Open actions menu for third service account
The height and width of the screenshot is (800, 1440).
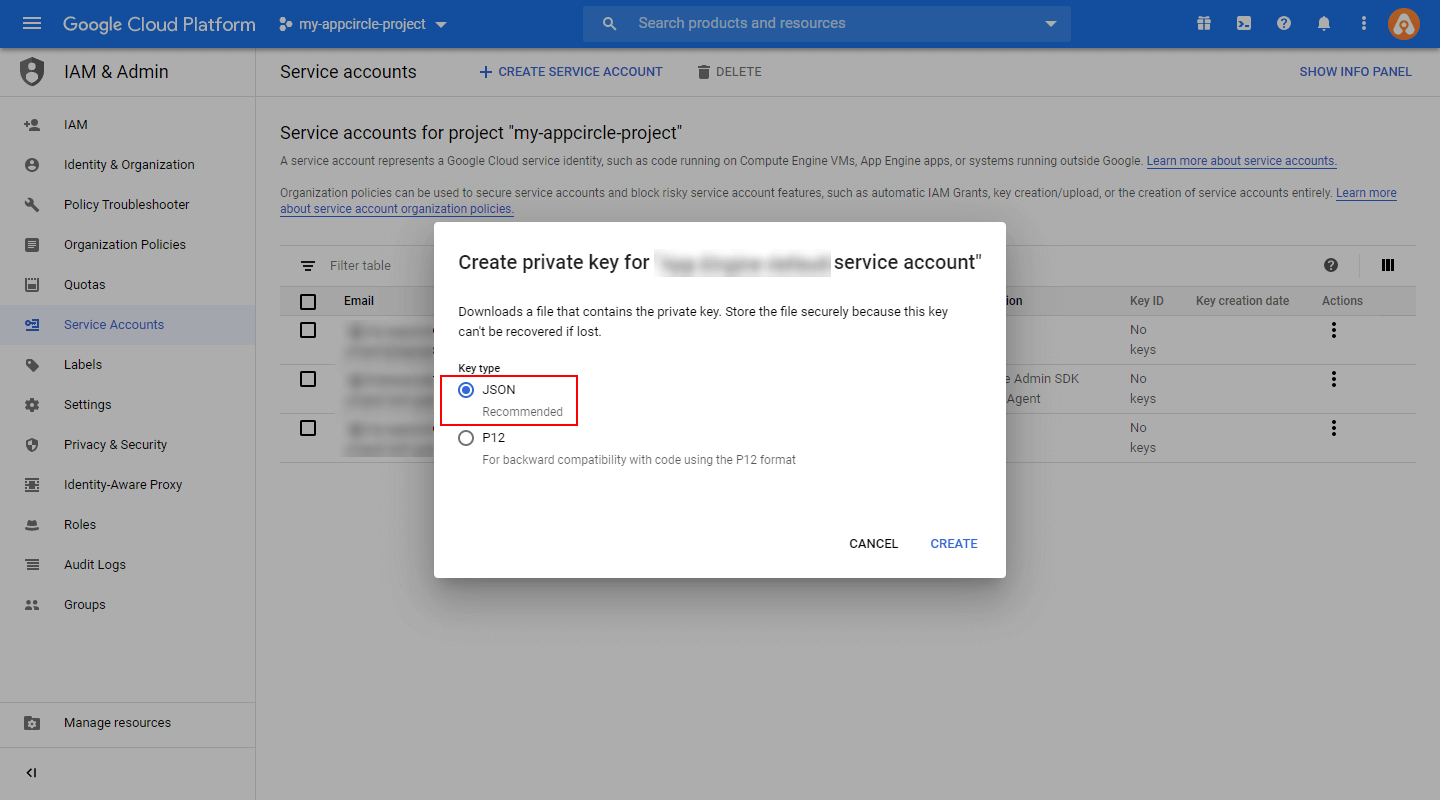1334,428
